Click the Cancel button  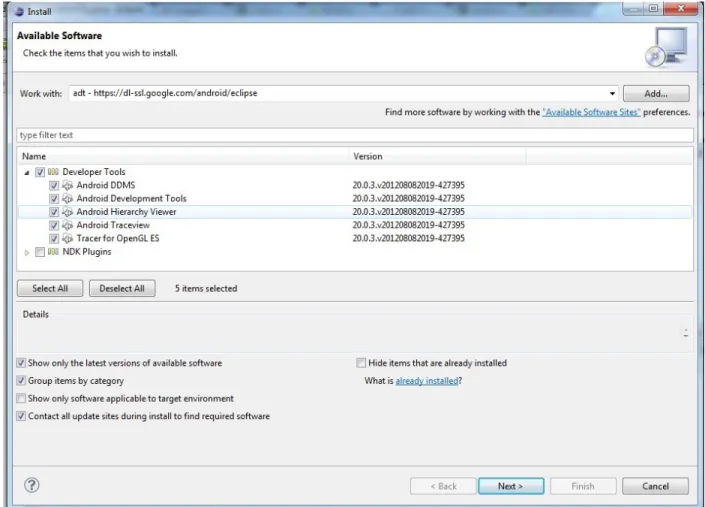click(655, 486)
